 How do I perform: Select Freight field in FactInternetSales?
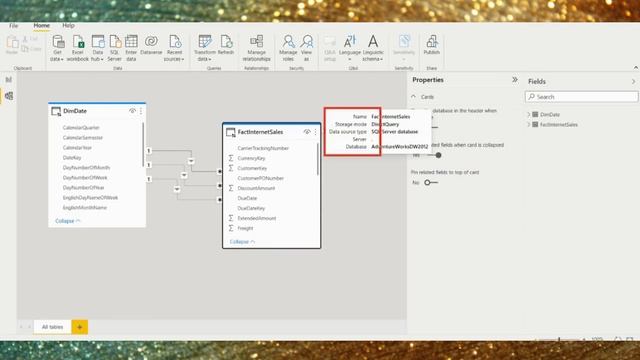pos(245,228)
